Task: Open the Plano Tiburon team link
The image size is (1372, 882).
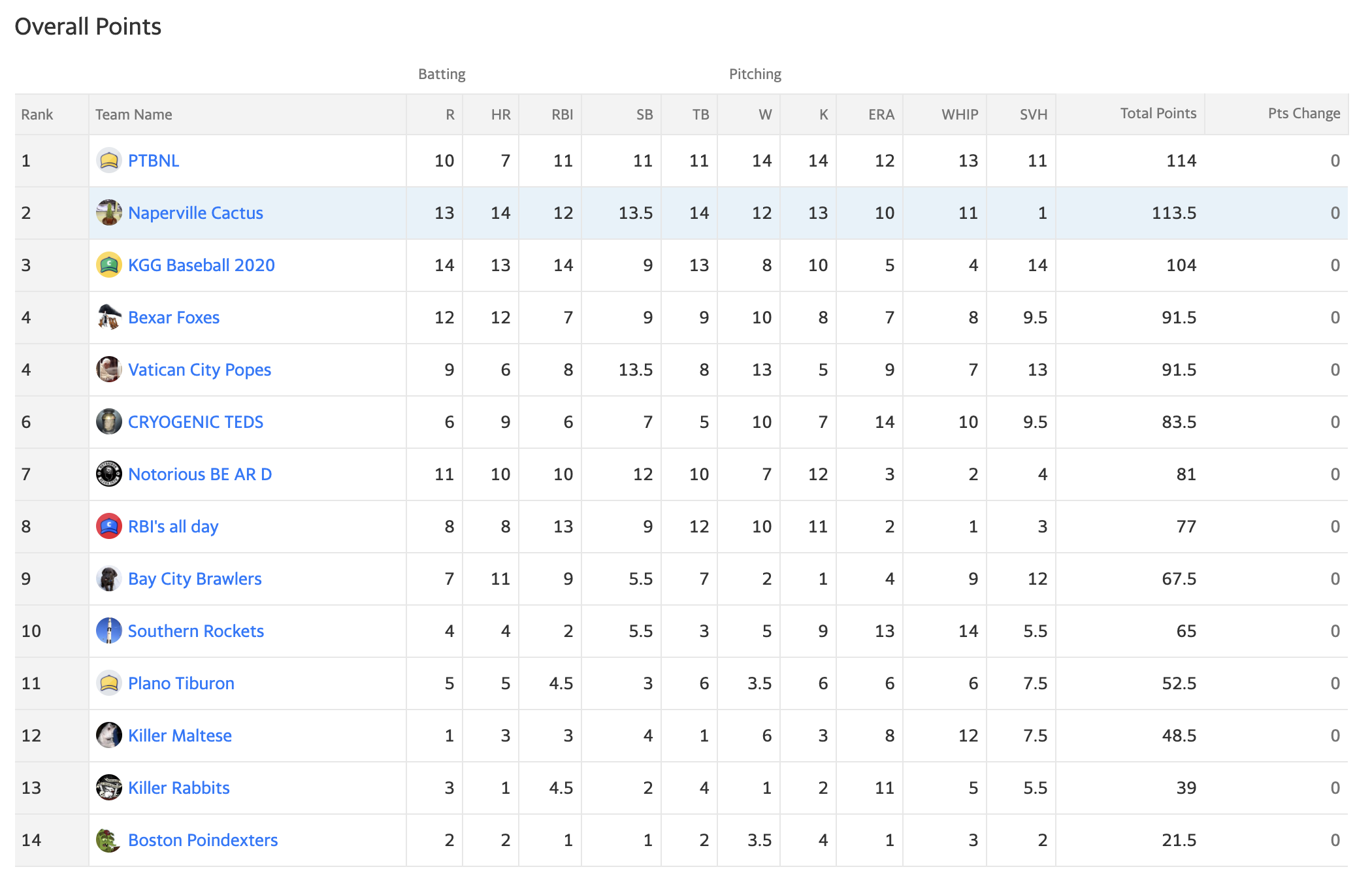Action: pyautogui.click(x=181, y=683)
